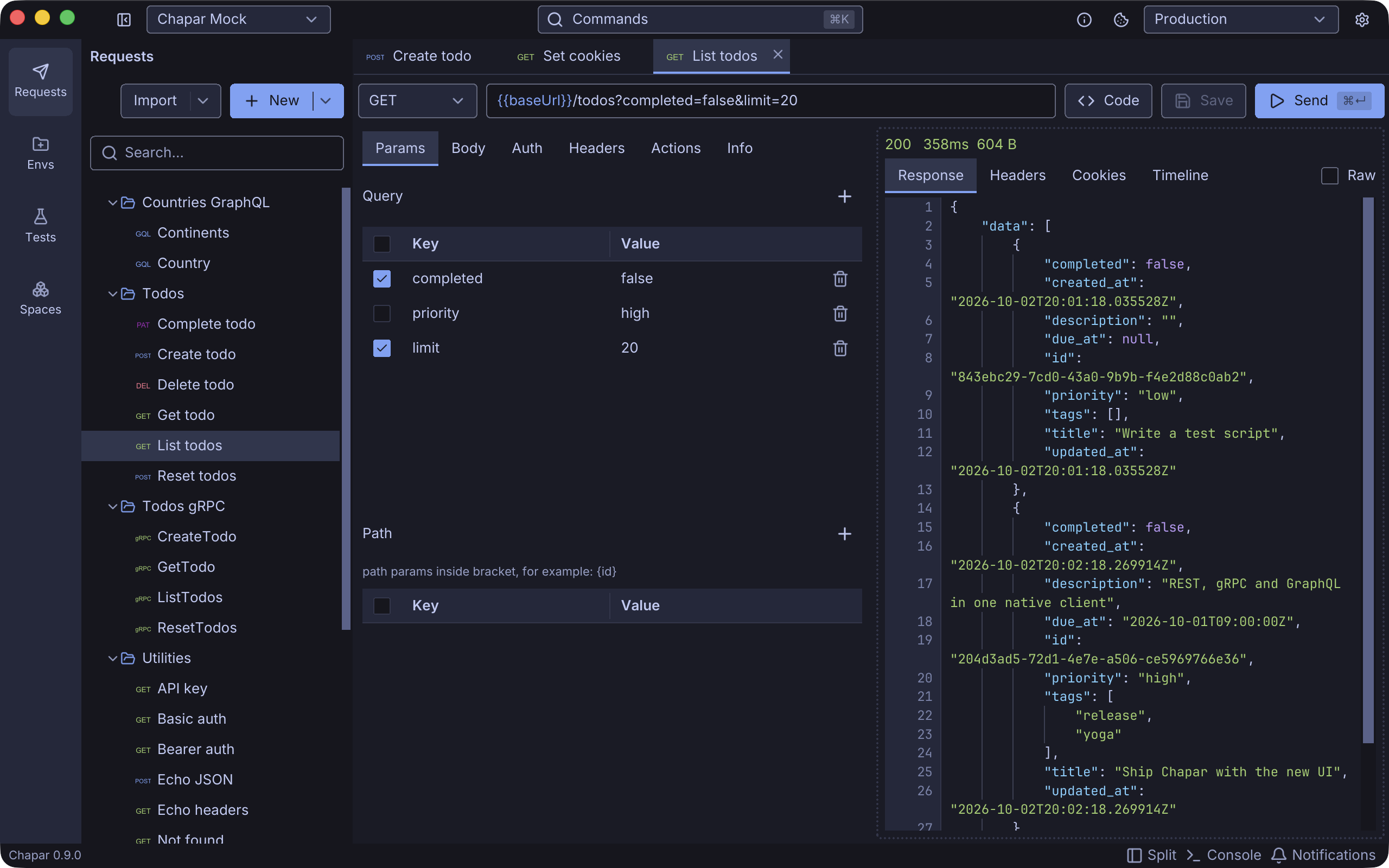Open settings via the gear icon
Viewport: 1389px width, 868px height.
(1362, 20)
